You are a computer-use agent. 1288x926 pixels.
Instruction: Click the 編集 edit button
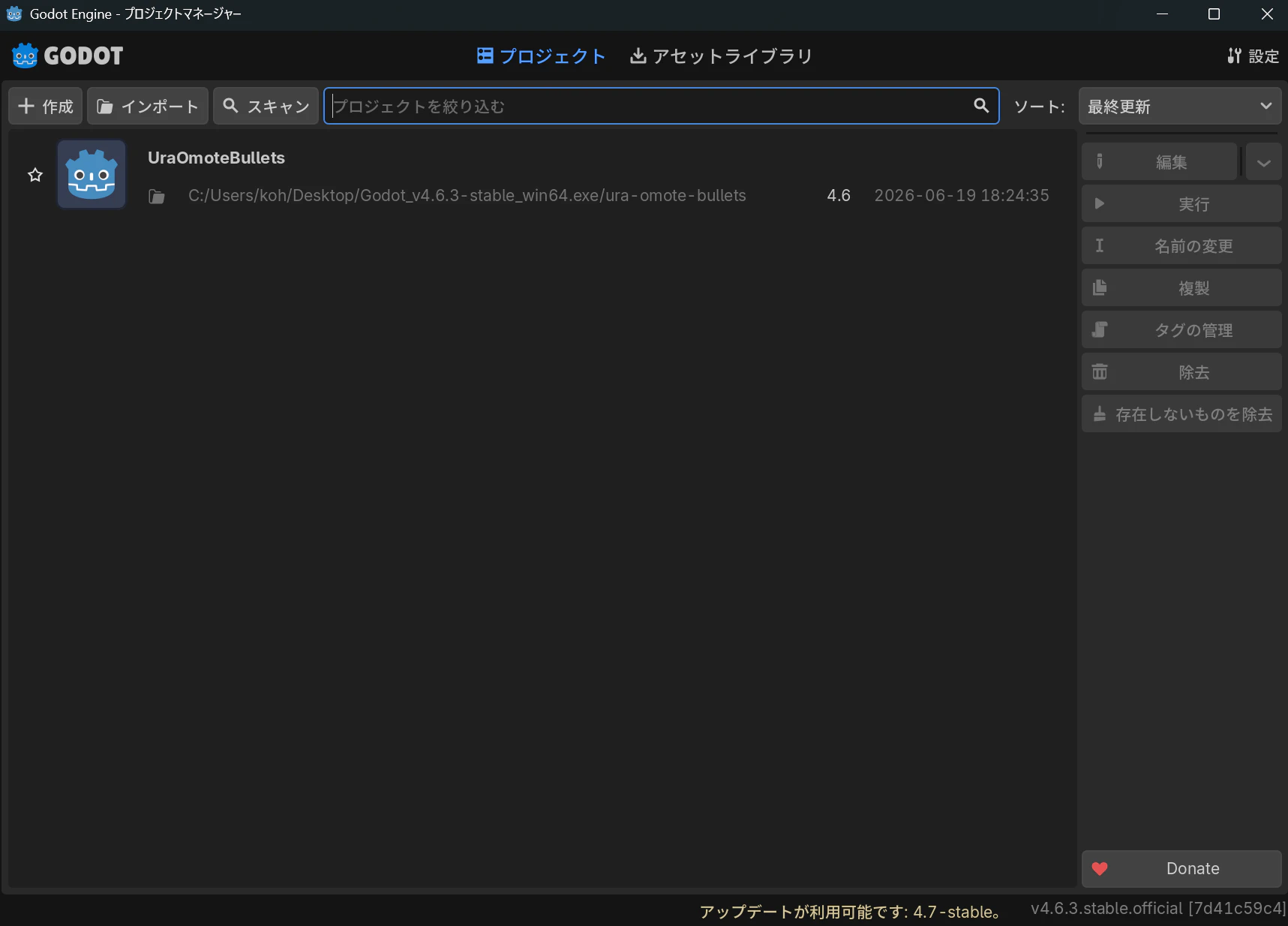[1160, 162]
